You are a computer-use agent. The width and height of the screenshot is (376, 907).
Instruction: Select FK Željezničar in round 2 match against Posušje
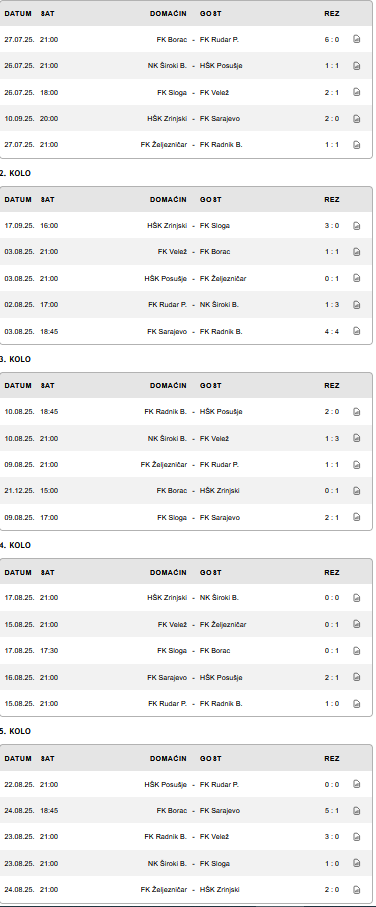tap(223, 279)
